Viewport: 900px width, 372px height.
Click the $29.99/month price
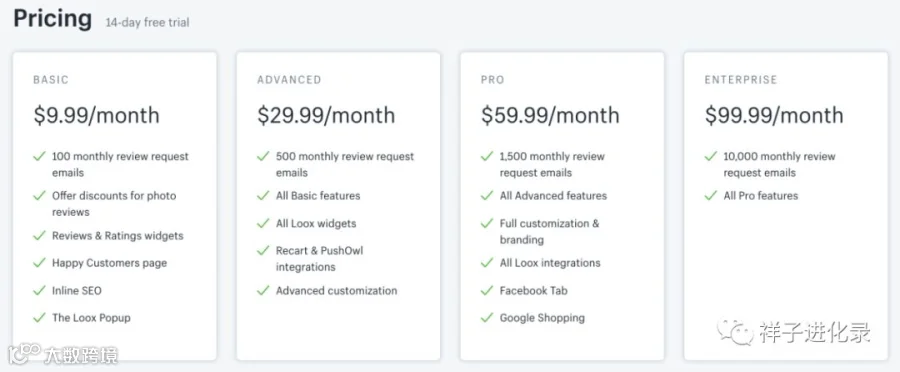tap(326, 115)
